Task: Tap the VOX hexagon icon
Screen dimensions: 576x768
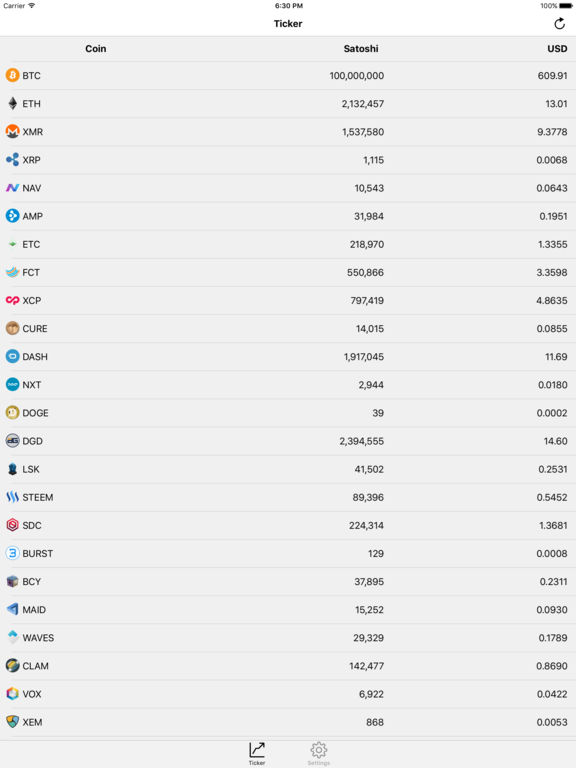Action: [12, 694]
